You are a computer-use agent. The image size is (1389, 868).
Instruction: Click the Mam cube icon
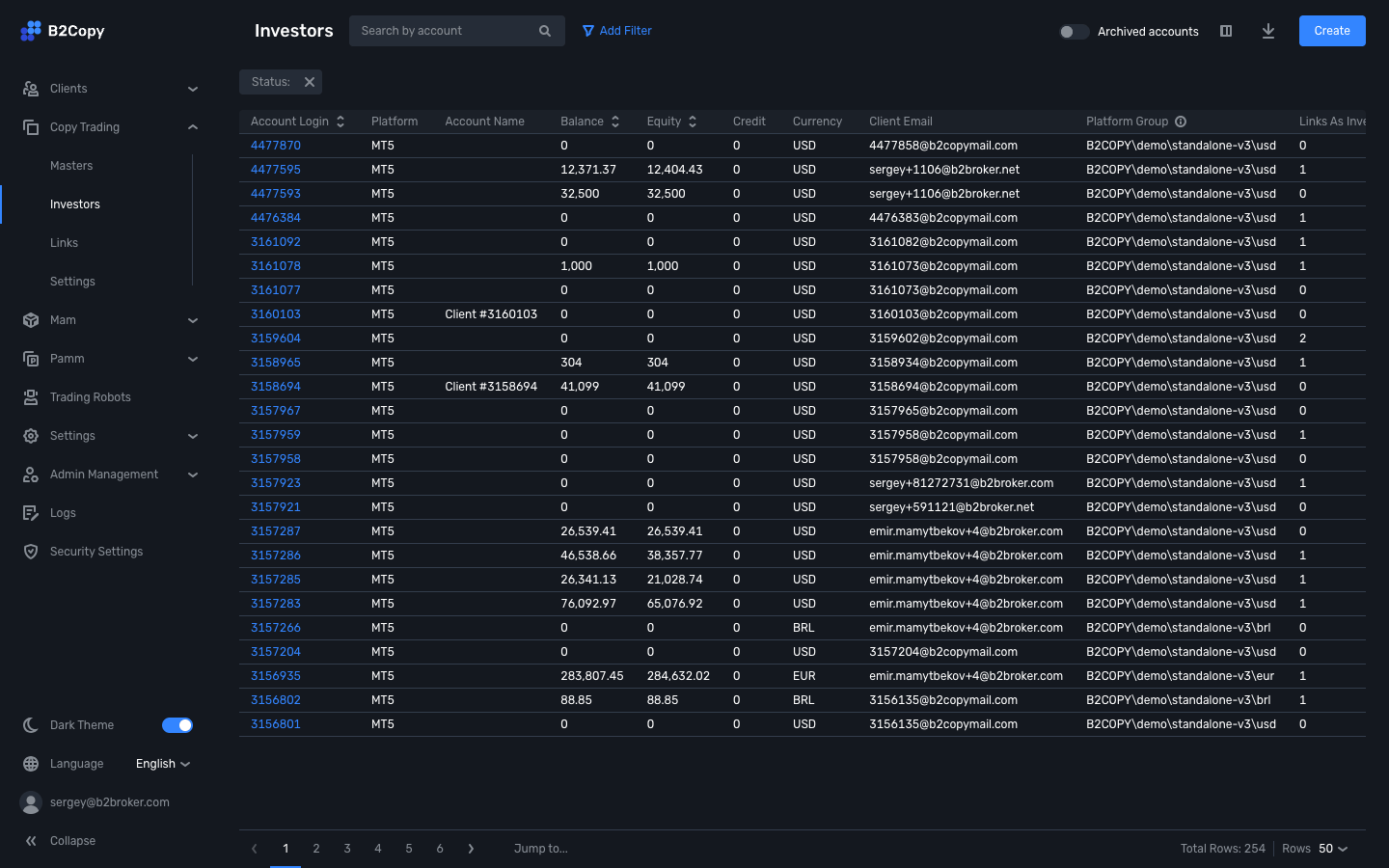pos(31,320)
